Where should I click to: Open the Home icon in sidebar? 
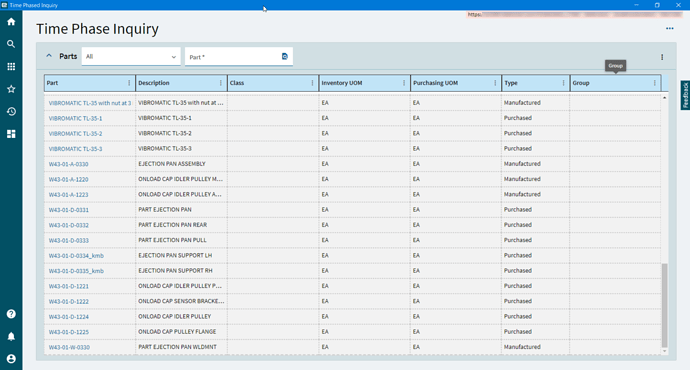(11, 22)
